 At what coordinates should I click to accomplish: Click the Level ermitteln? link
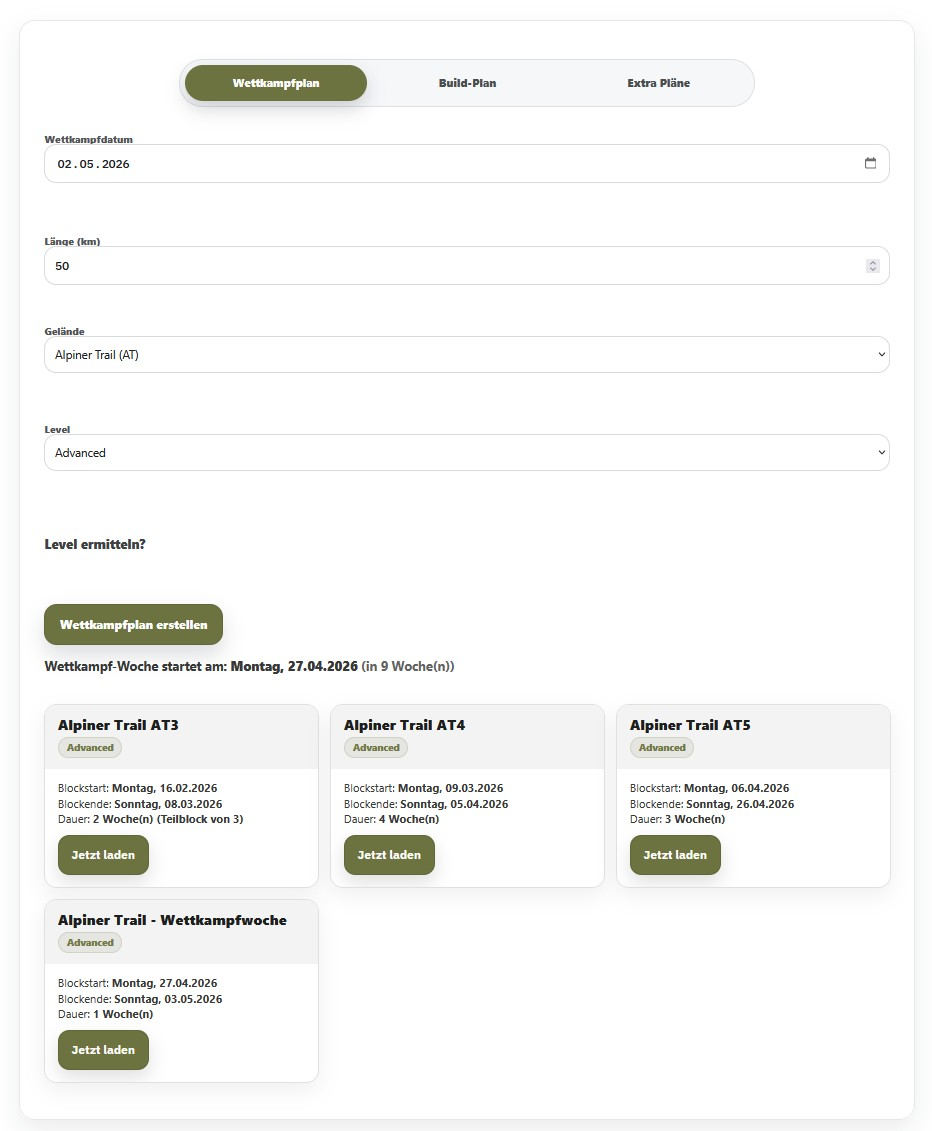(x=95, y=545)
